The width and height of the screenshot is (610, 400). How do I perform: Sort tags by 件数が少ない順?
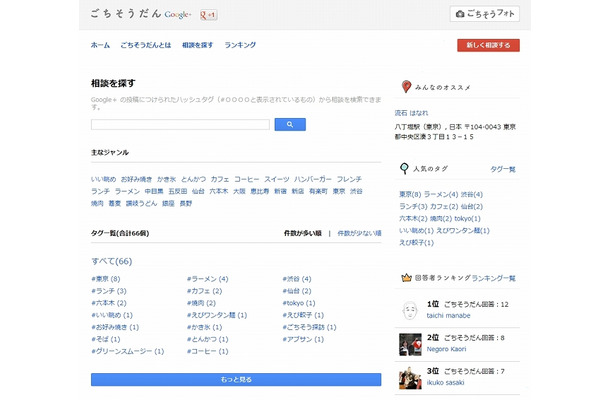[x=359, y=233]
